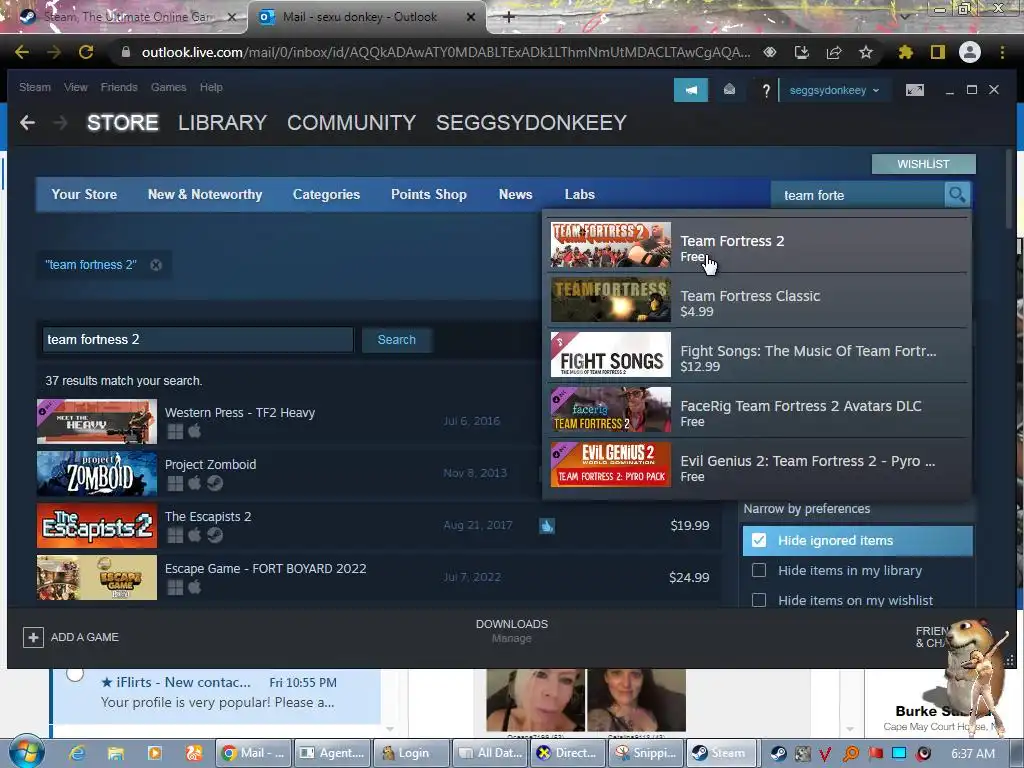
Task: Open the Steam inbox envelope icon
Action: [729, 90]
